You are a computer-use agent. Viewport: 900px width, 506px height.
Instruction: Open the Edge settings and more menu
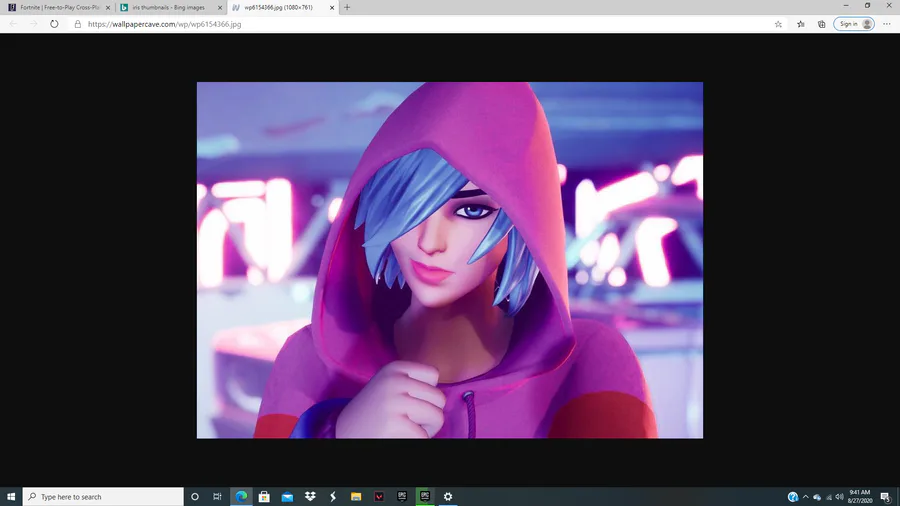[x=887, y=24]
